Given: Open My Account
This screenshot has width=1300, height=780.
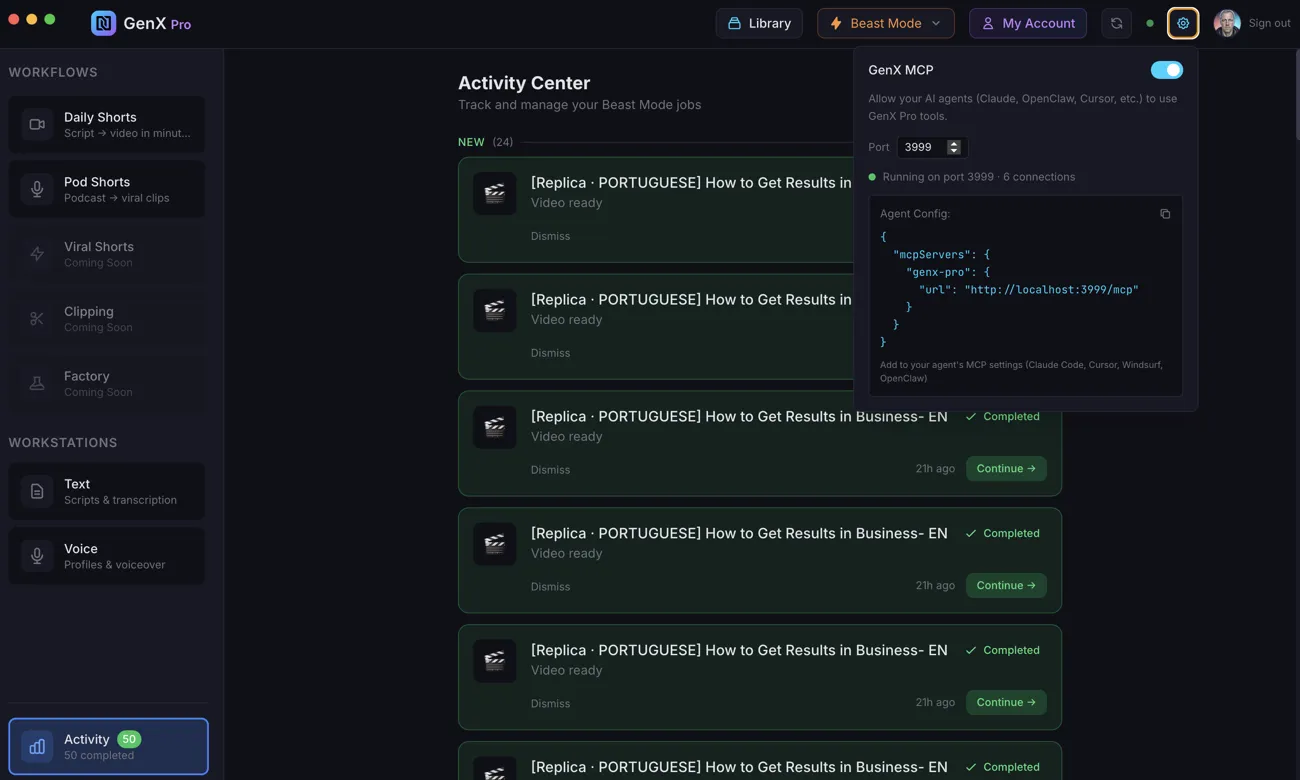Looking at the screenshot, I should [1027, 23].
